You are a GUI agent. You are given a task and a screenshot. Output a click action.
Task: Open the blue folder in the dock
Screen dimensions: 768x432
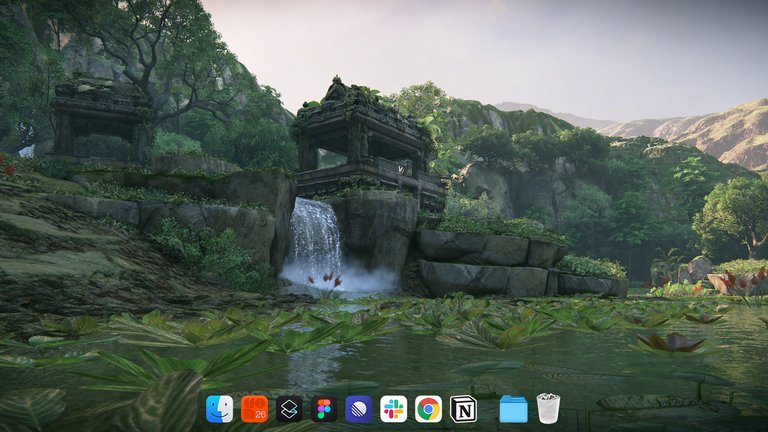513,409
